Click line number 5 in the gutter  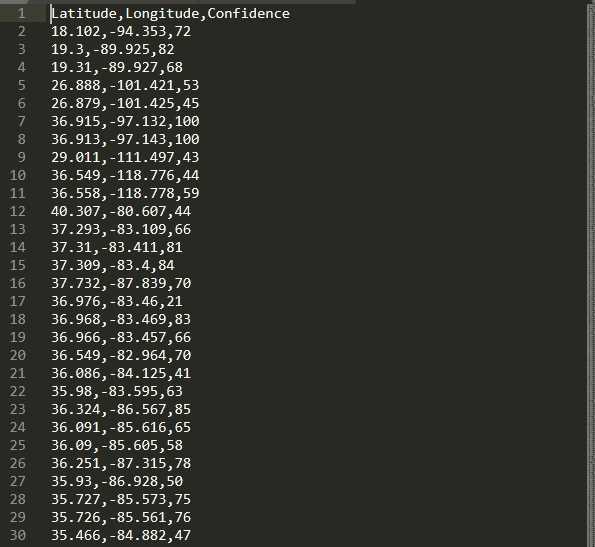click(21, 85)
